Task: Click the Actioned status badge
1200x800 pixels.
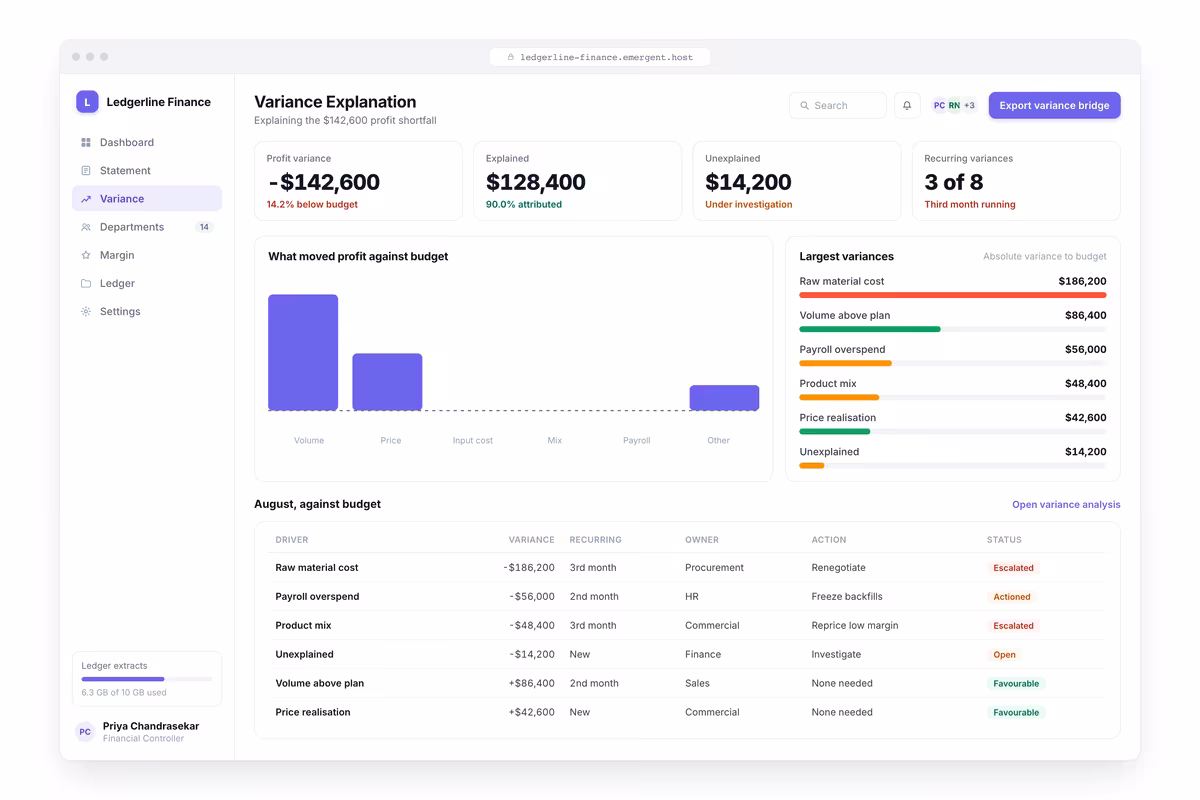Action: pyautogui.click(x=1012, y=597)
